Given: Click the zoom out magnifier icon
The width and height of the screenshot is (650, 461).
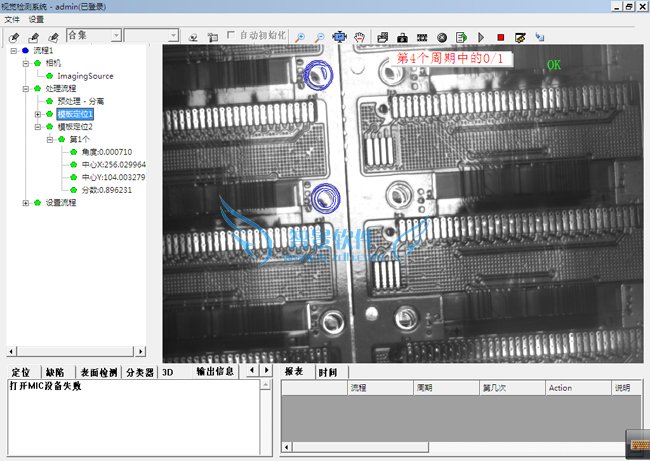Looking at the screenshot, I should [x=320, y=36].
